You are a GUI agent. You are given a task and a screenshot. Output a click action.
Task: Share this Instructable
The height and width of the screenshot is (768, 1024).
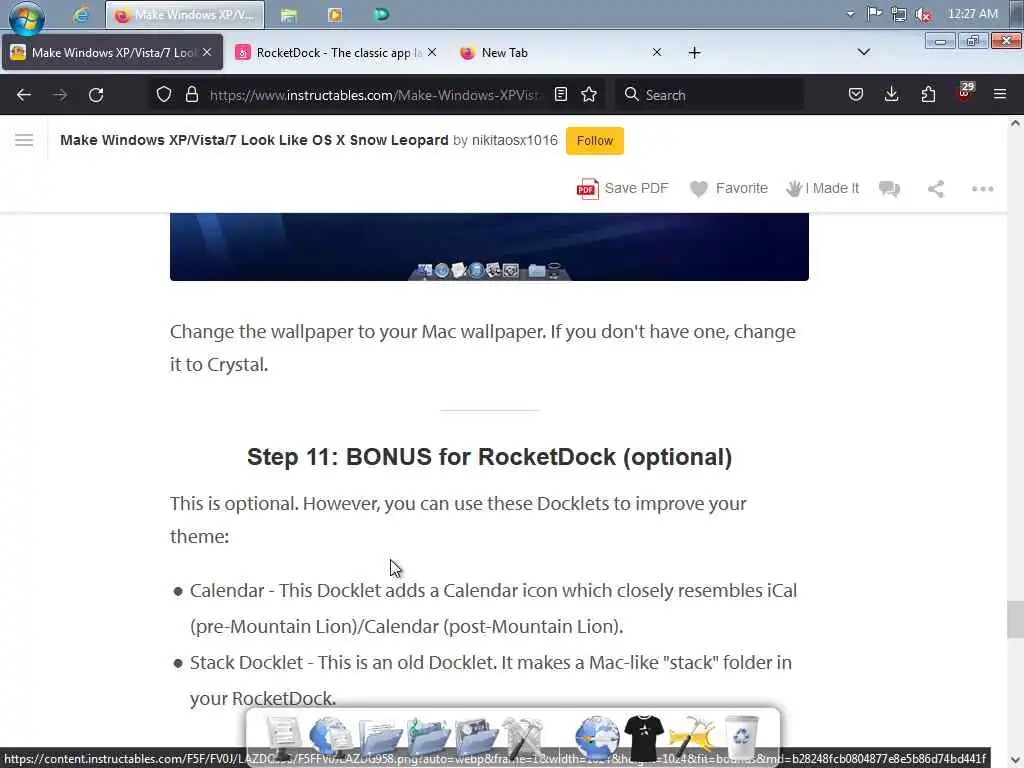(x=936, y=189)
